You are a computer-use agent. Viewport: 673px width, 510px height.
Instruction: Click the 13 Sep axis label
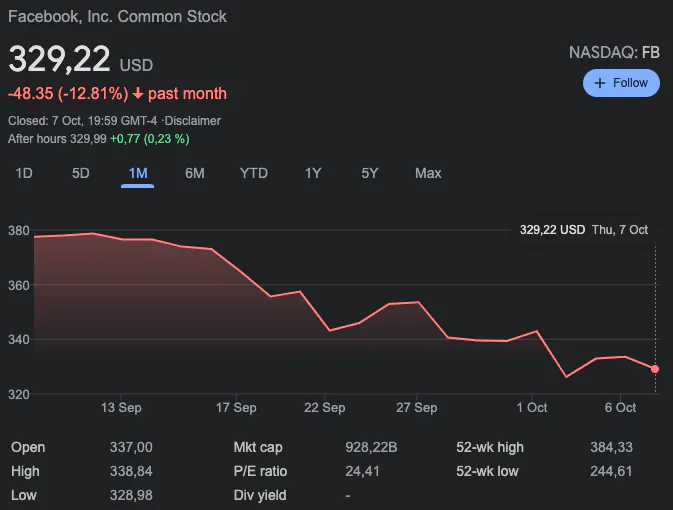point(121,407)
